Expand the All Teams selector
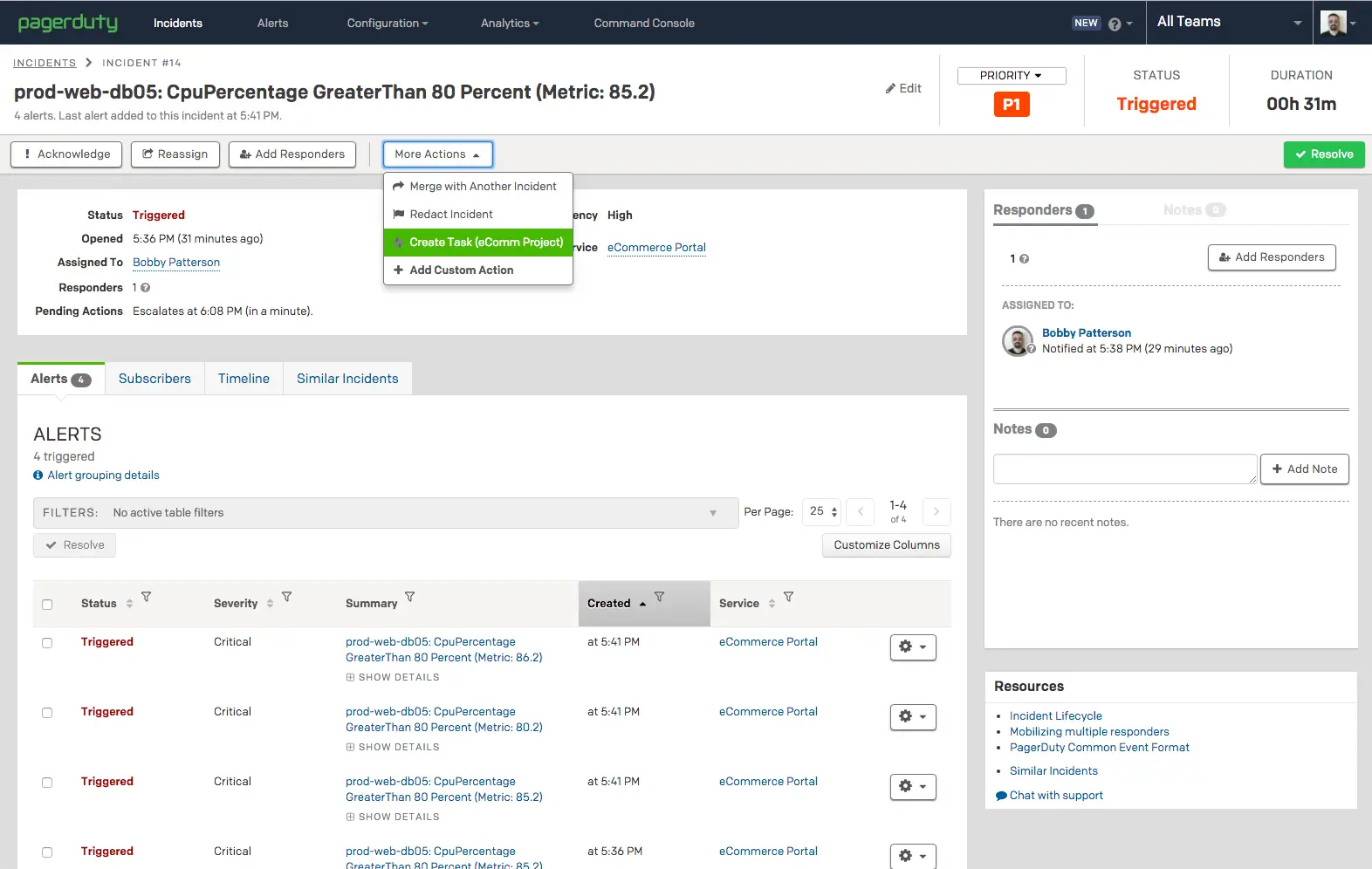Viewport: 1372px width, 869px height. point(1228,23)
